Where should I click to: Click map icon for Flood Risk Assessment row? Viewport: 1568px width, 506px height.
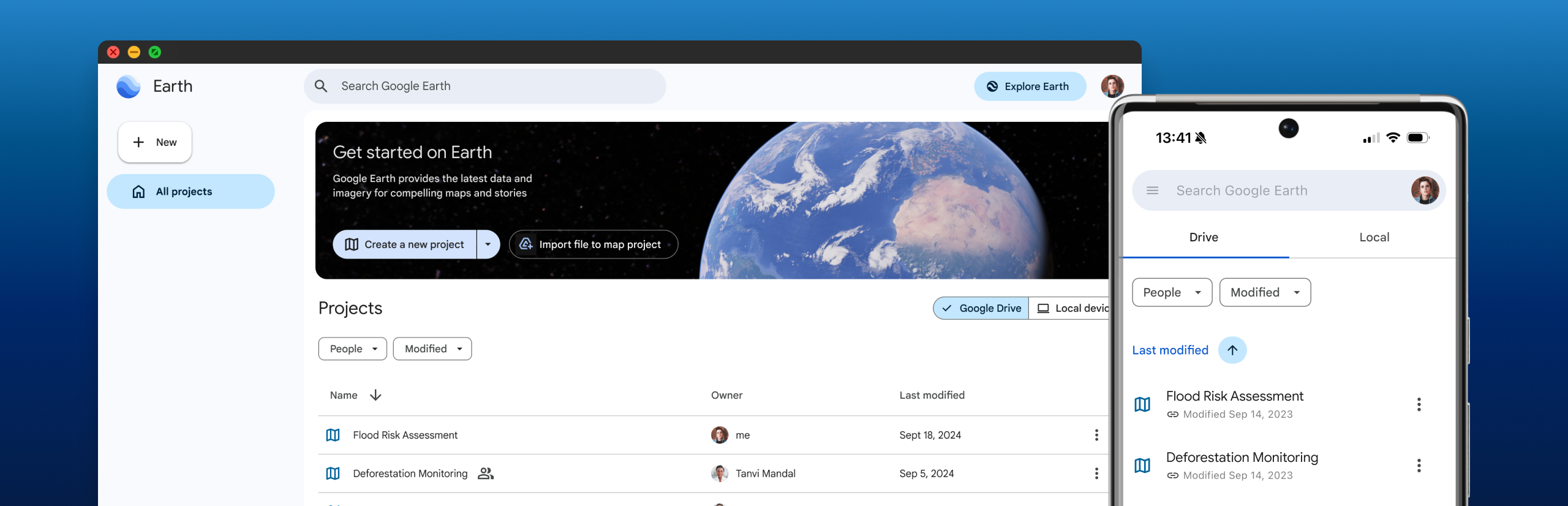click(333, 435)
